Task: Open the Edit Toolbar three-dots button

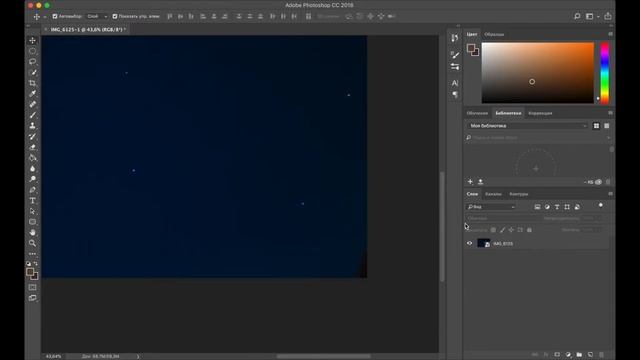Action: pos(32,253)
